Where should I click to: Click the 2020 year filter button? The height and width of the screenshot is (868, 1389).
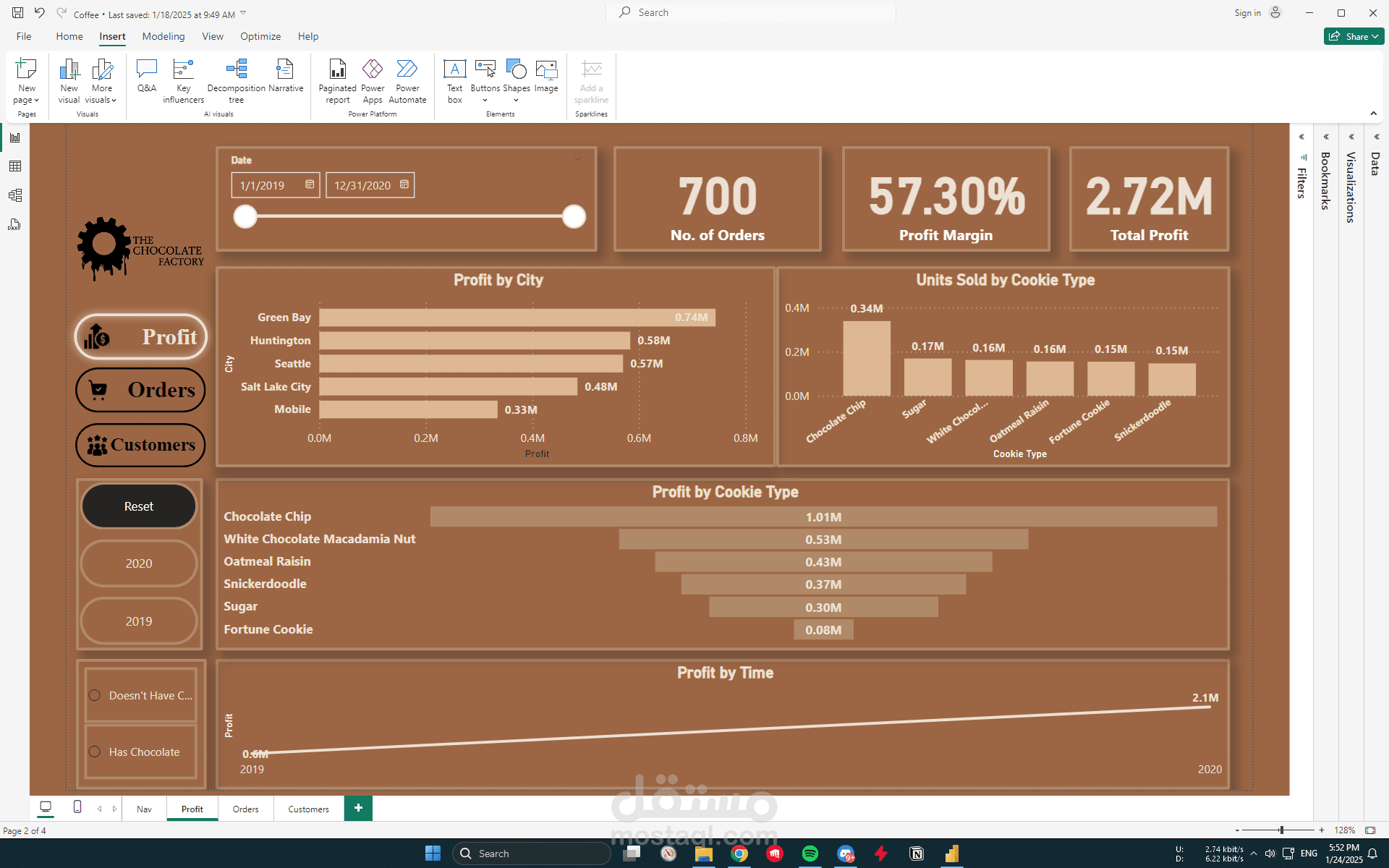point(139,563)
